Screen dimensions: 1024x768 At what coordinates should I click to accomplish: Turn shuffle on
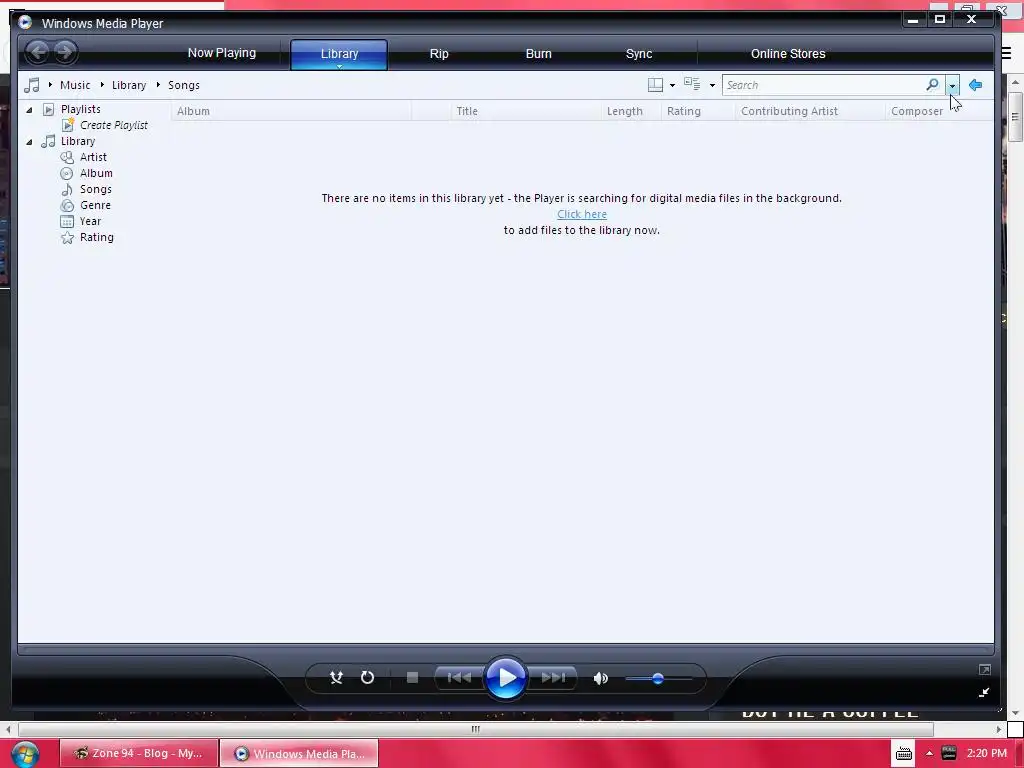click(336, 678)
